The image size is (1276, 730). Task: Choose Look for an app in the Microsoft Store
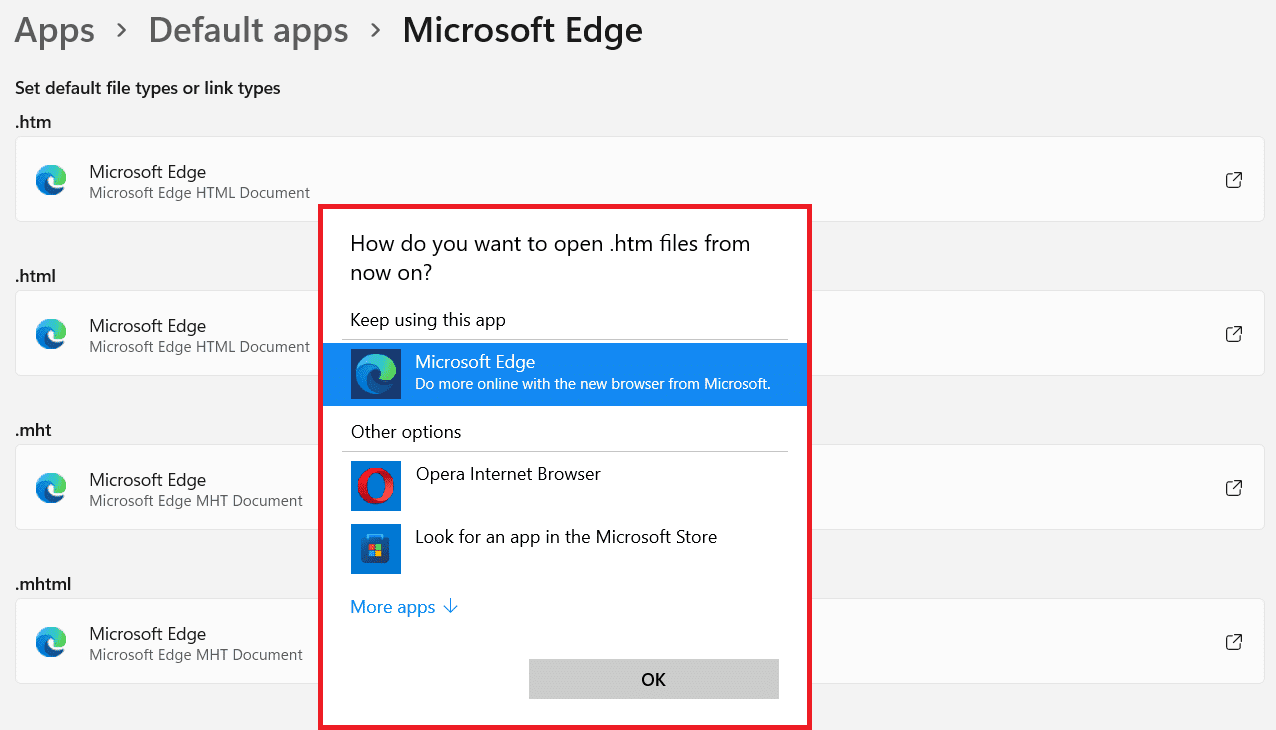click(566, 537)
